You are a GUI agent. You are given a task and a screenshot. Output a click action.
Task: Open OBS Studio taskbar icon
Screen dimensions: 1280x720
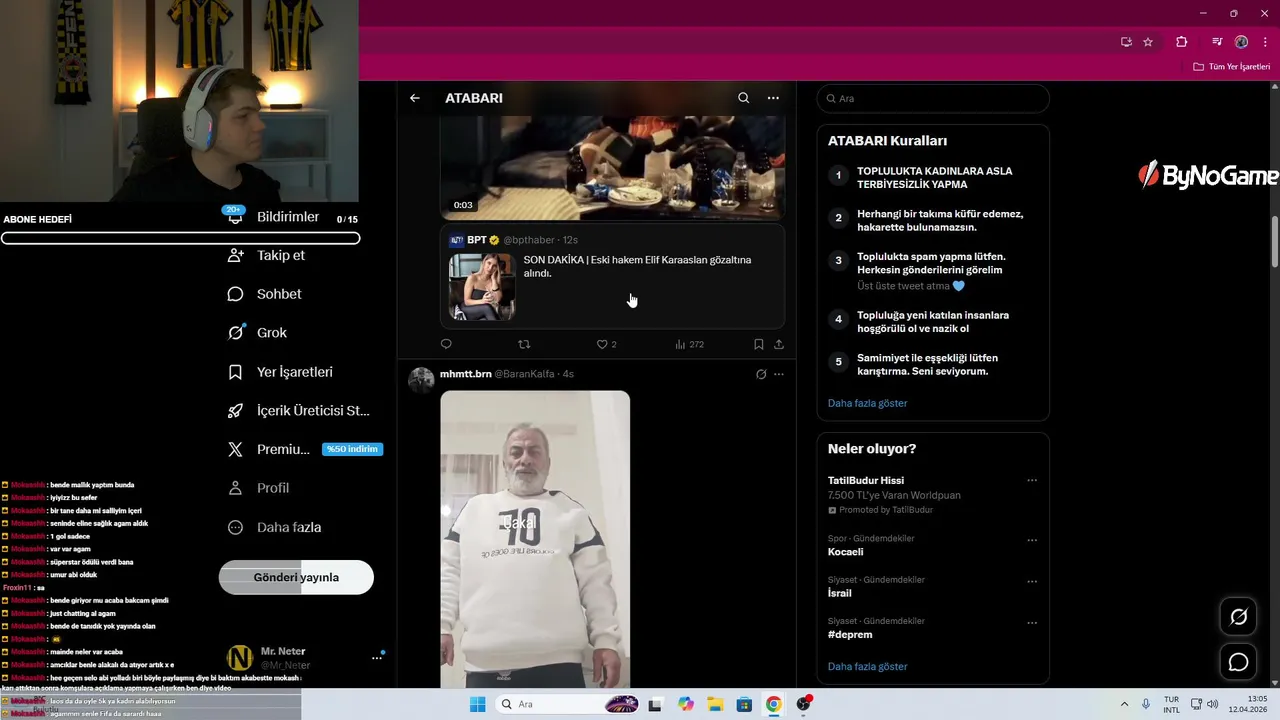pyautogui.click(x=803, y=704)
